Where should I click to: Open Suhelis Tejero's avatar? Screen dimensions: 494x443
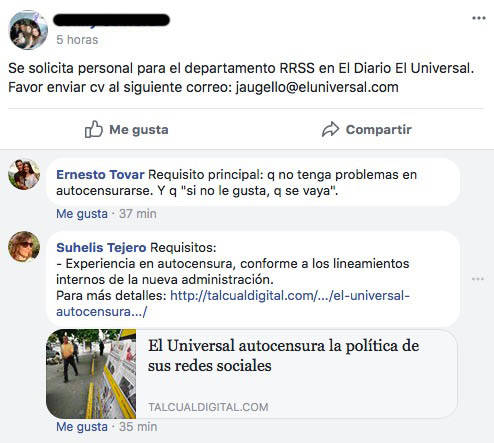24,247
